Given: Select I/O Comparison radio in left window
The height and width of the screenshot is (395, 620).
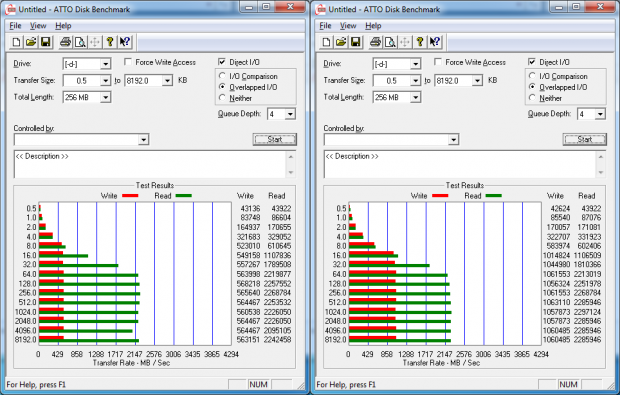Looking at the screenshot, I should pos(222,76).
